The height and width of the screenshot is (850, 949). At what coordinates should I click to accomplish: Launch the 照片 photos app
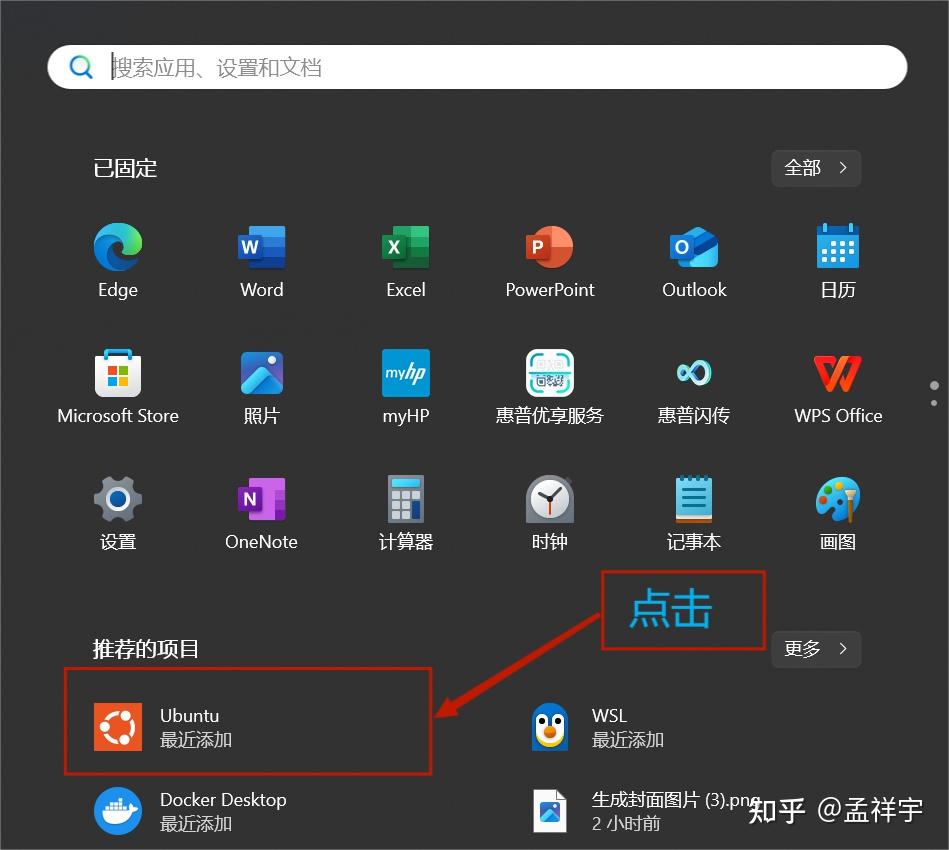point(261,372)
